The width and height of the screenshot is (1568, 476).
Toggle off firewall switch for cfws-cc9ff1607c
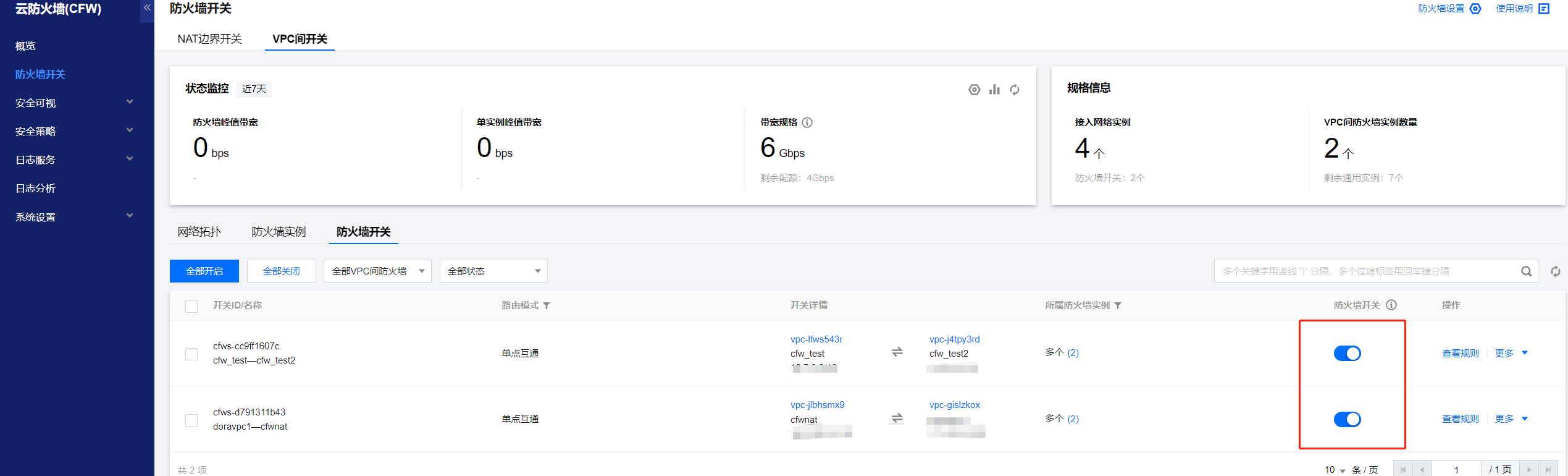(x=1347, y=354)
